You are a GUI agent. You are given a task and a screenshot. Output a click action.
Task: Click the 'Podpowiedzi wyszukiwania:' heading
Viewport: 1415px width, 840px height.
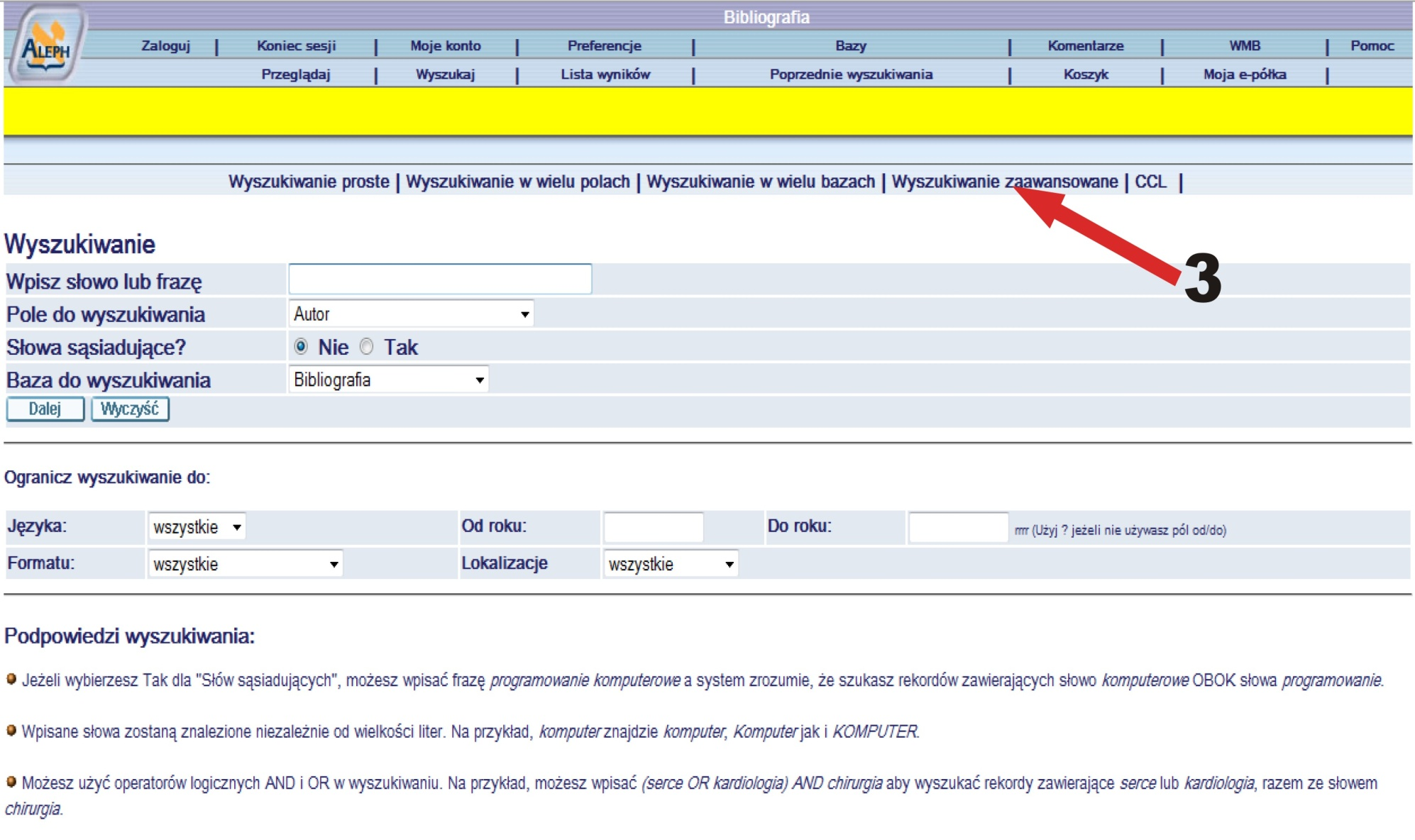pos(129,636)
